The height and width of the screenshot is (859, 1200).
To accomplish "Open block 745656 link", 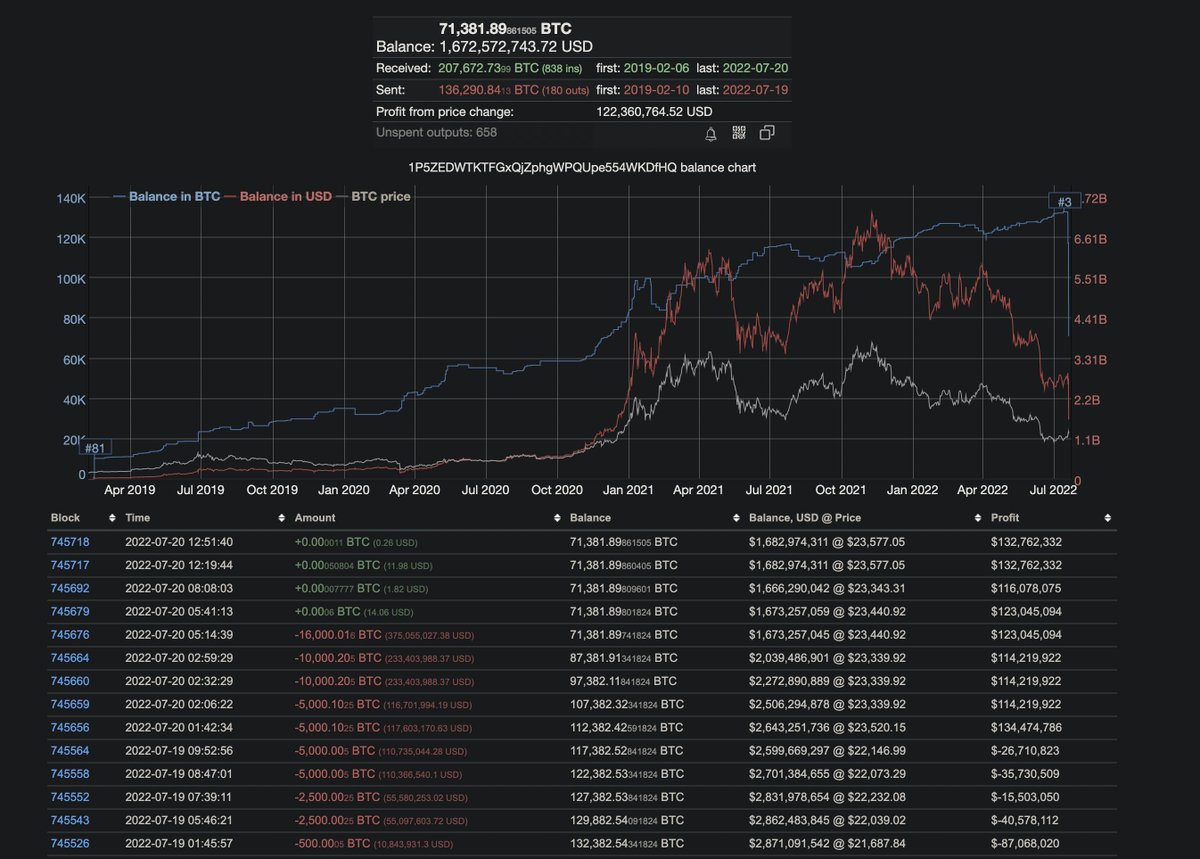I will pos(70,728).
